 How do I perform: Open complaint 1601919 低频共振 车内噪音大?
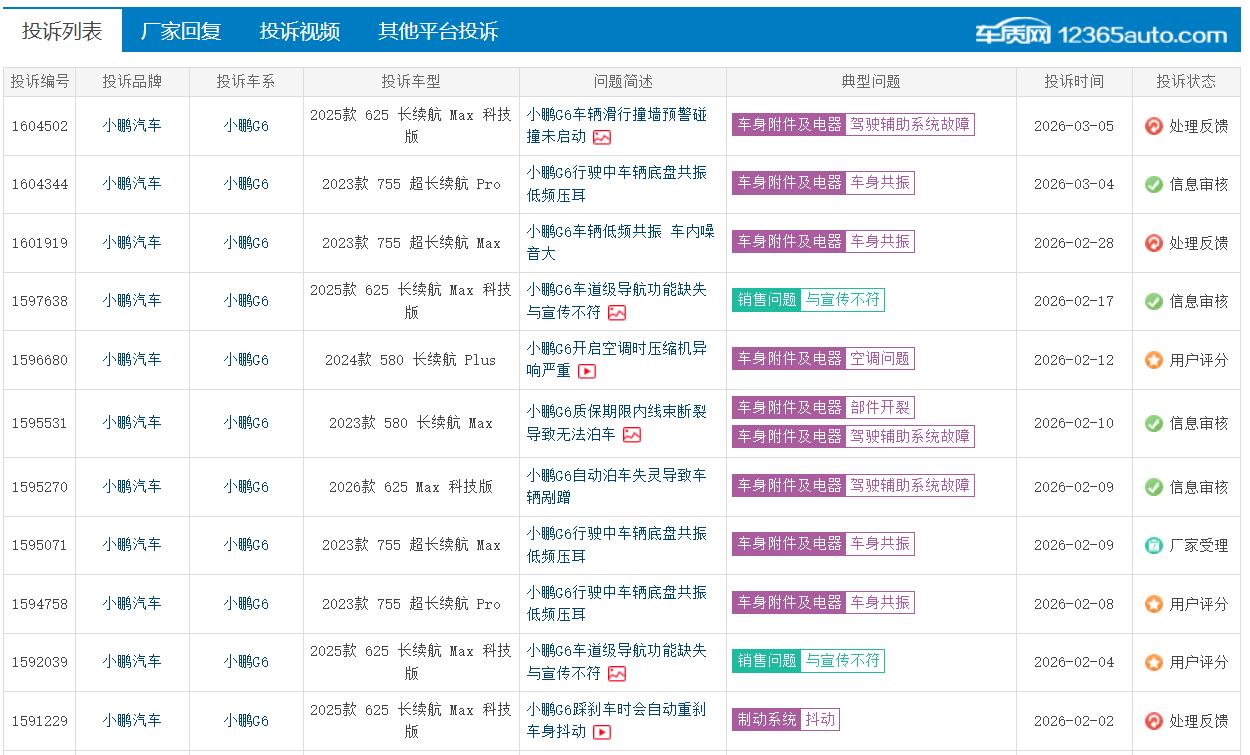point(621,242)
